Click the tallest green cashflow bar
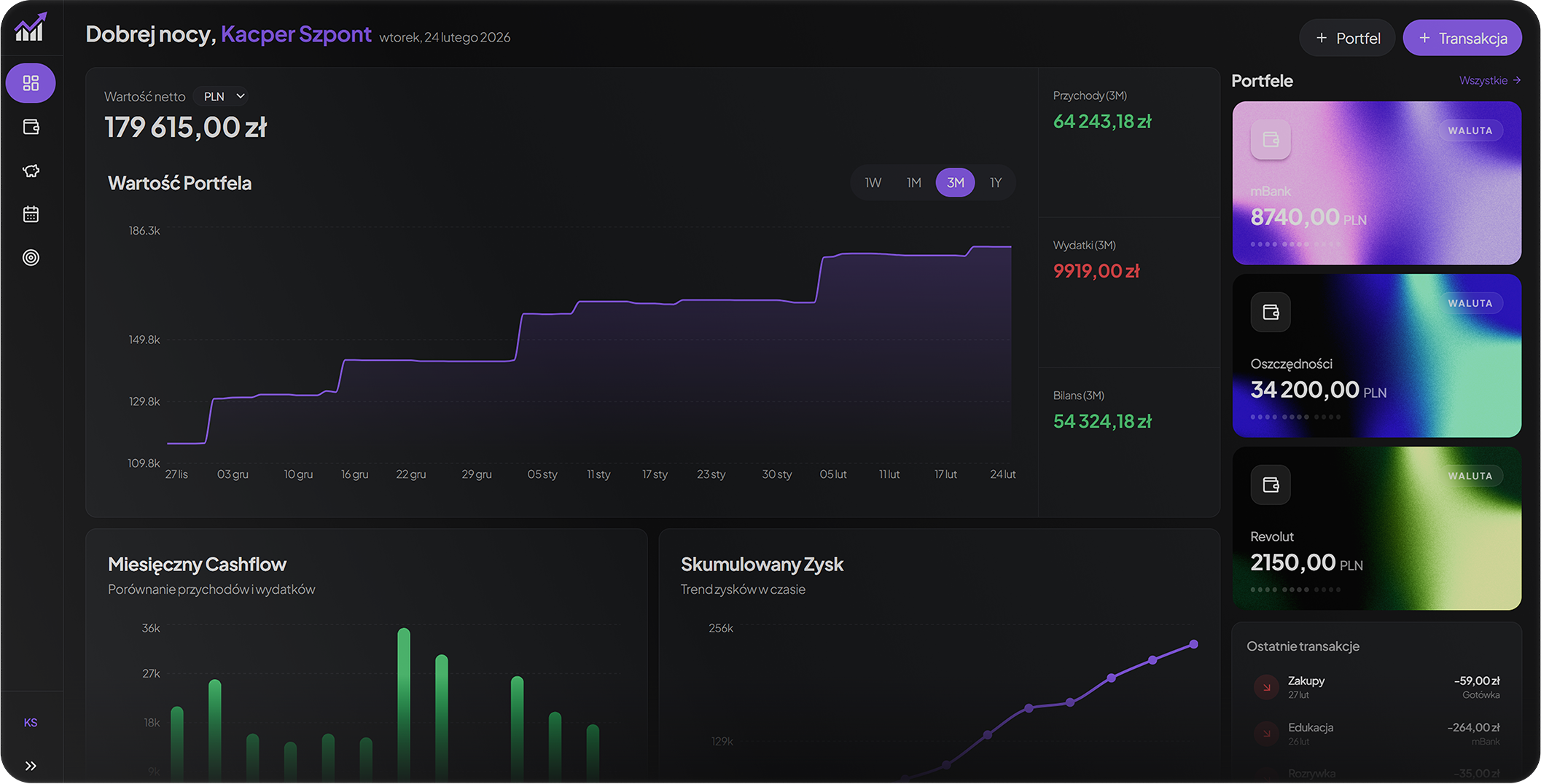This screenshot has height=784, width=1541. [404, 704]
